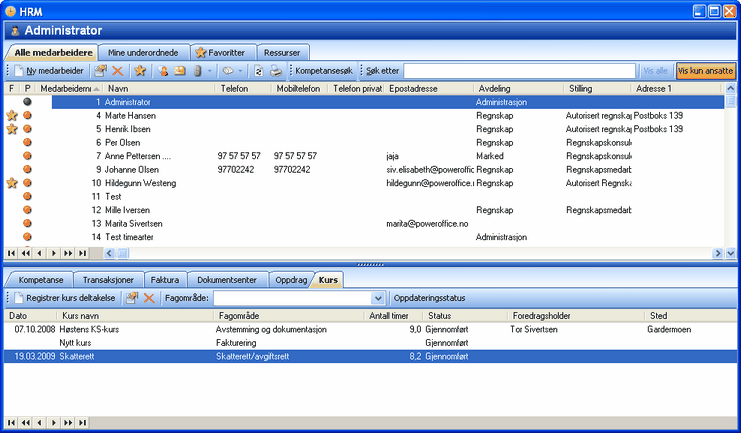The width and height of the screenshot is (741, 433).
Task: Click the favorite star on Hildegunn Westeng row
Action: 12,183
